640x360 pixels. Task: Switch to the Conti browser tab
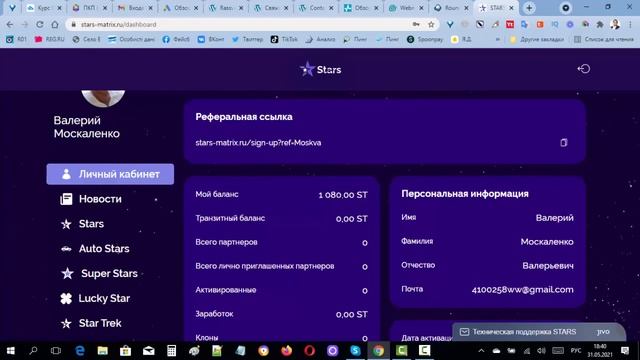click(x=316, y=8)
